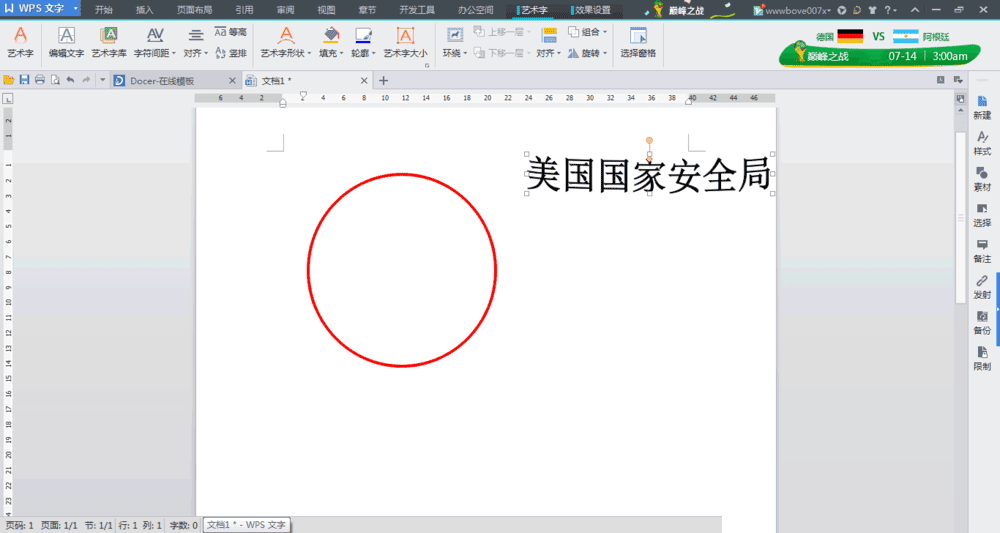Click the redo arrow icon
The width and height of the screenshot is (1000, 533).
pos(86,80)
